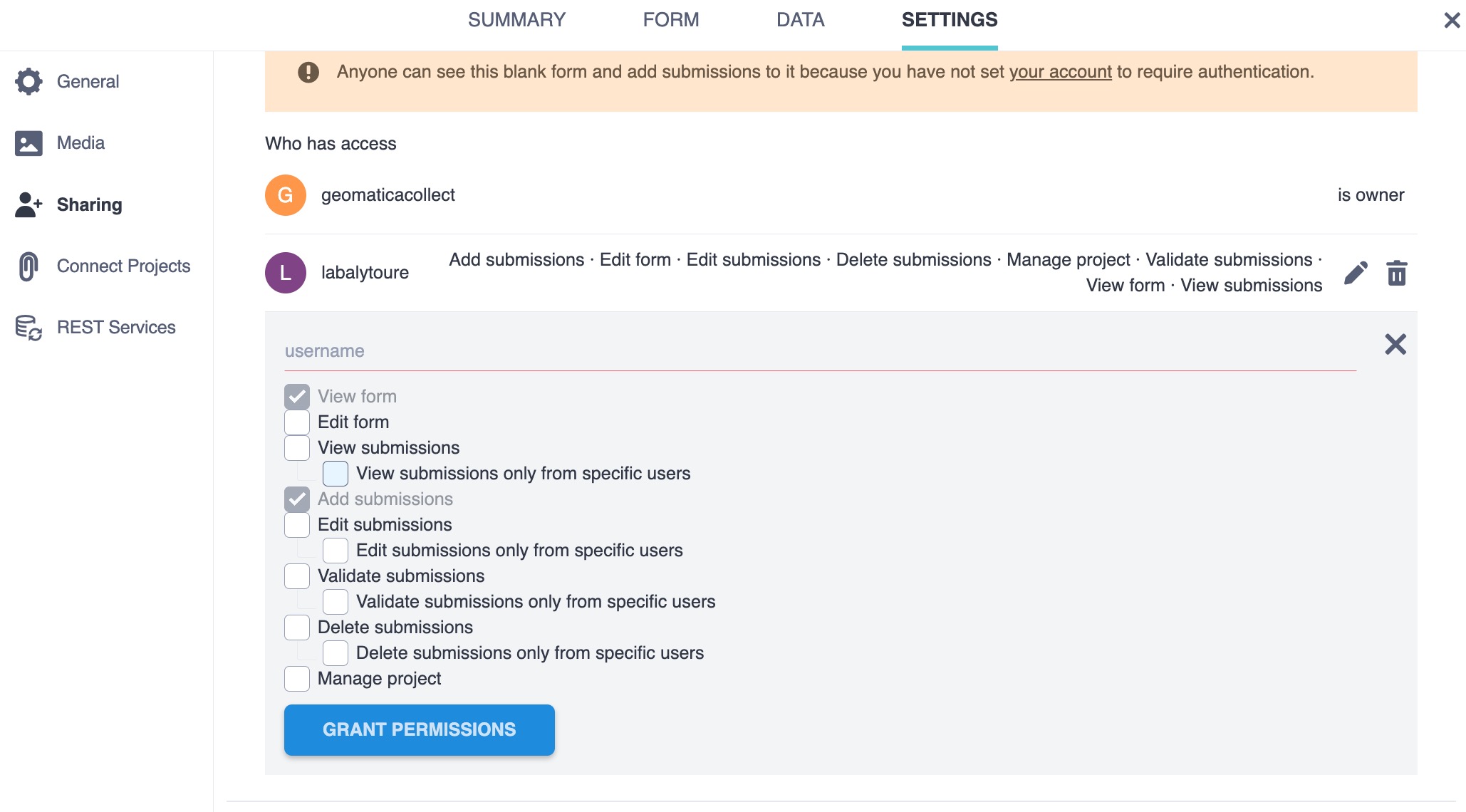Follow the 'your account' link

tap(1060, 72)
